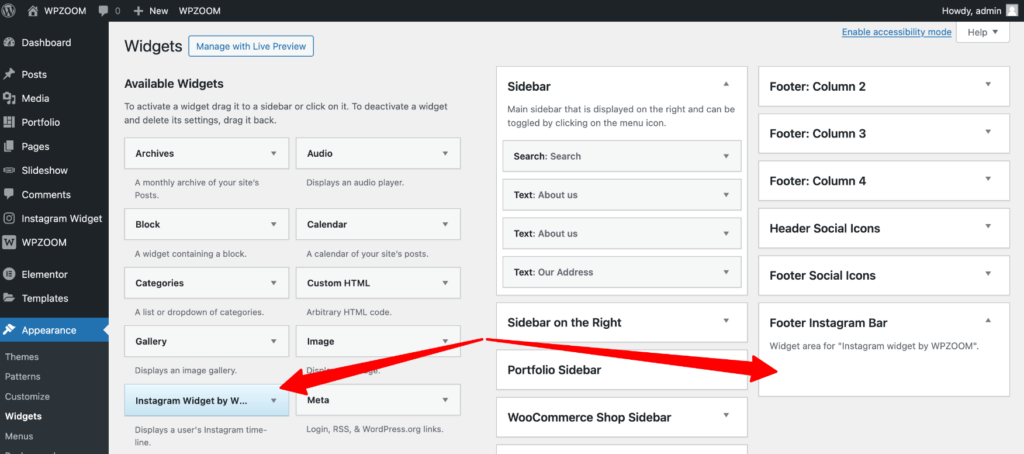The height and width of the screenshot is (454, 1024).
Task: Click the plus New icon in admin bar
Action: point(138,10)
